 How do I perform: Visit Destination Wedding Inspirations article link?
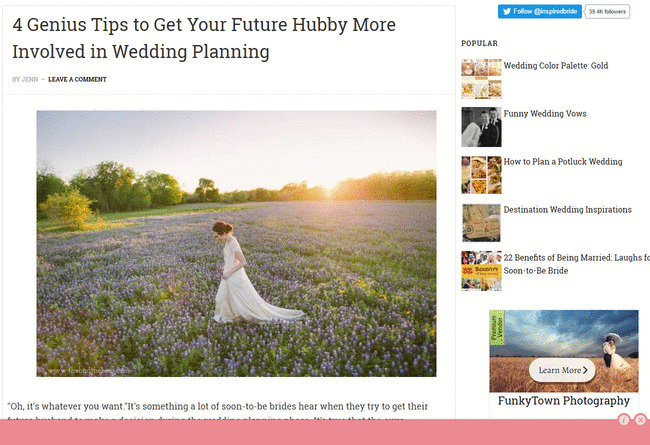(568, 210)
